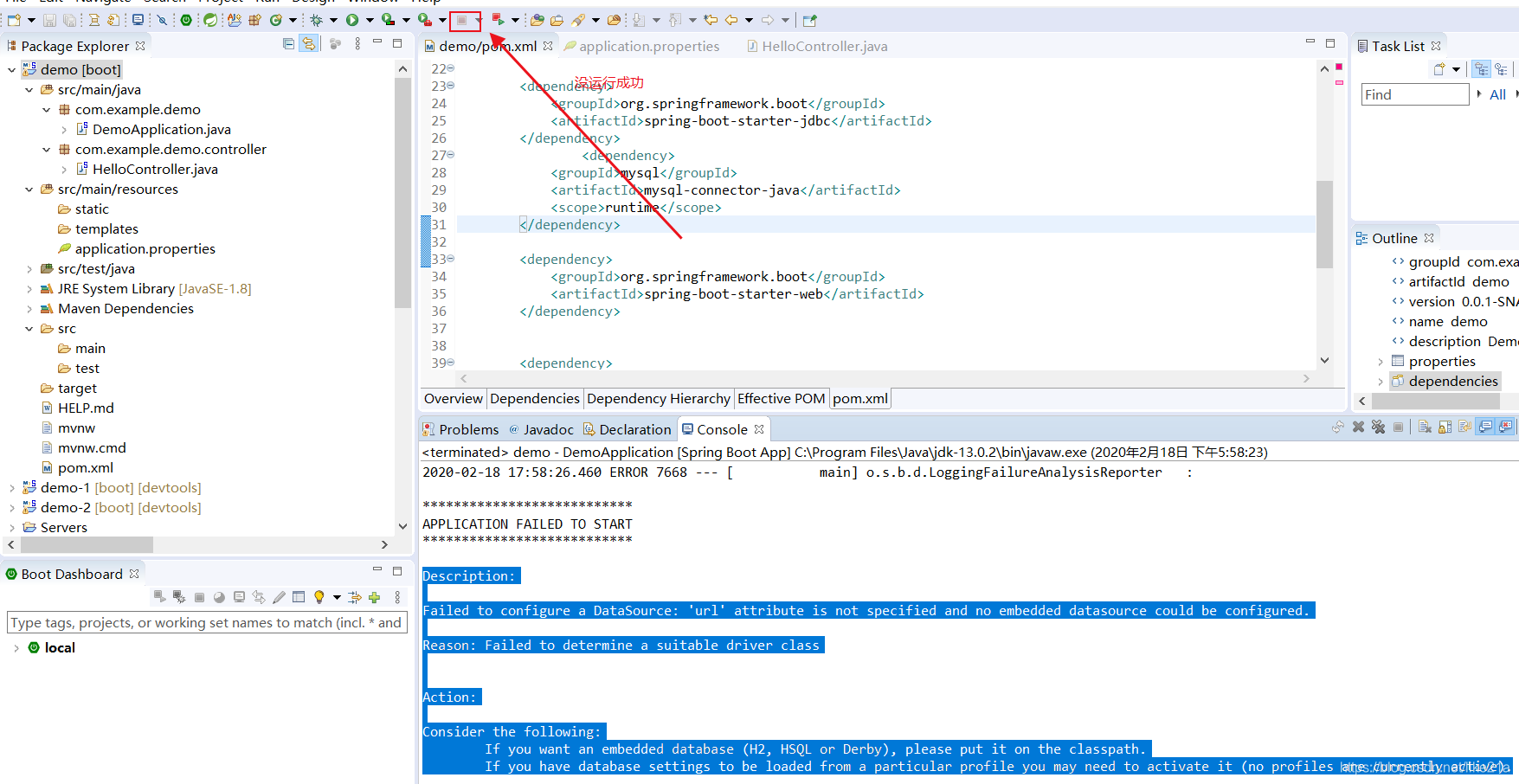Disable Show Console When Standard Out Changes

point(1485,427)
